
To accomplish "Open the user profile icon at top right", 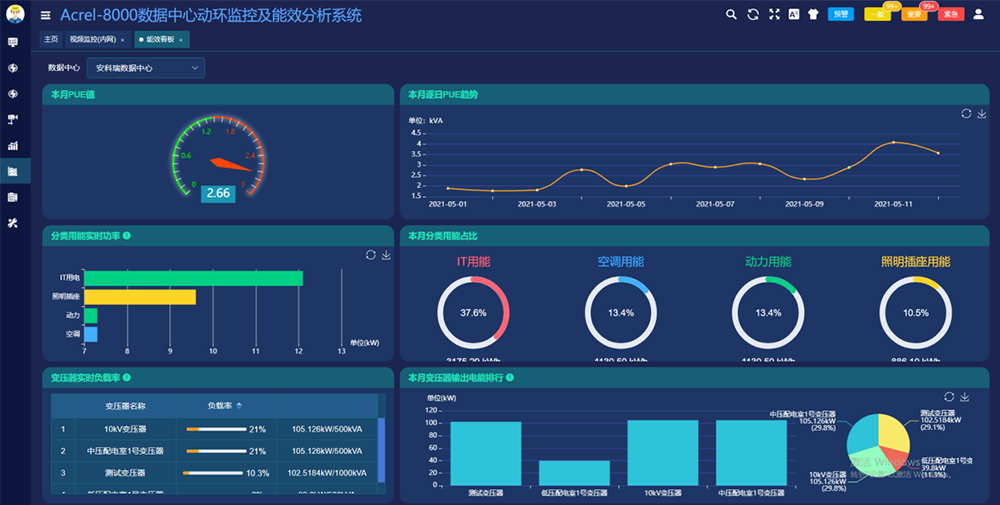I will tap(979, 15).
